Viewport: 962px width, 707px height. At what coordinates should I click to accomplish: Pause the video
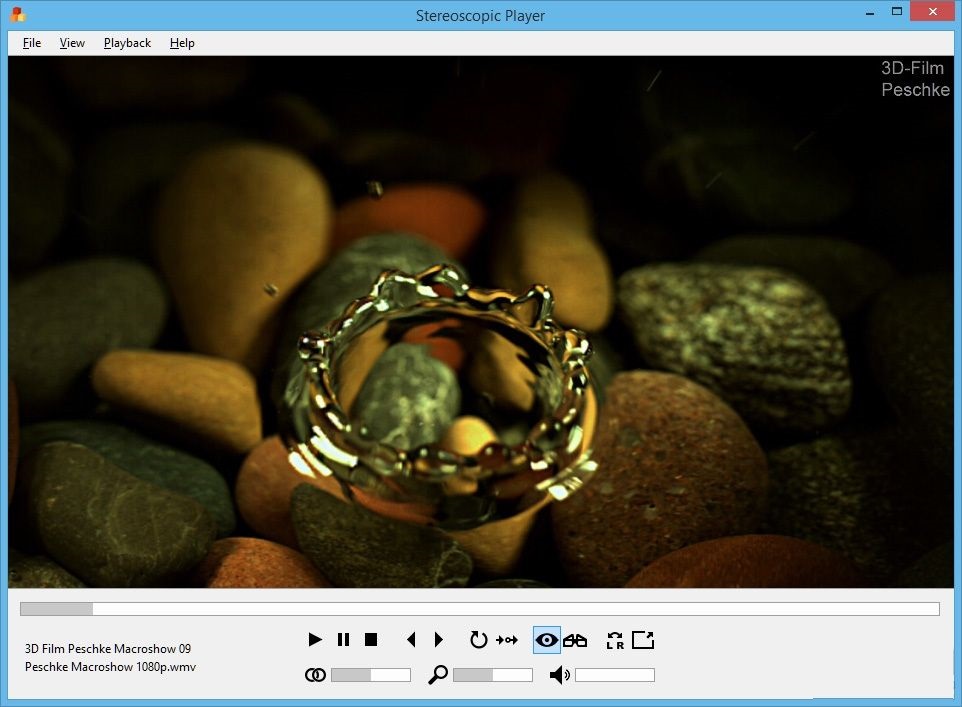(344, 639)
